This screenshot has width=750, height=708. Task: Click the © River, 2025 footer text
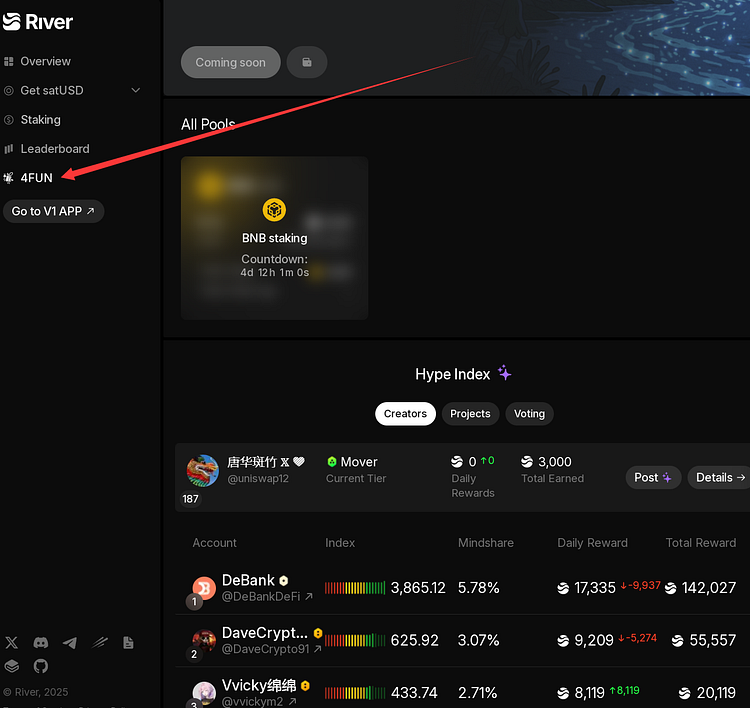(x=36, y=692)
